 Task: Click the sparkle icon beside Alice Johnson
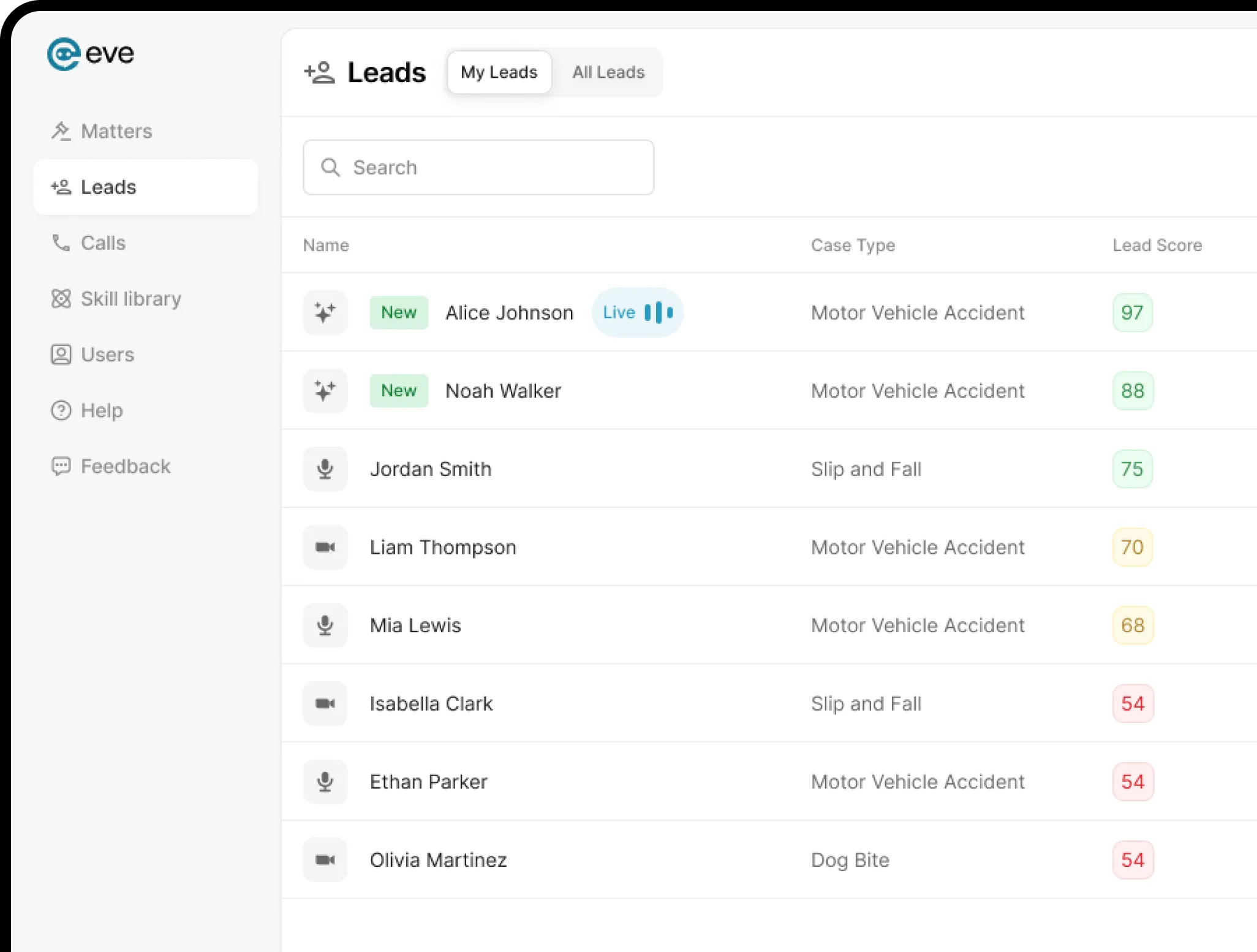pyautogui.click(x=325, y=312)
